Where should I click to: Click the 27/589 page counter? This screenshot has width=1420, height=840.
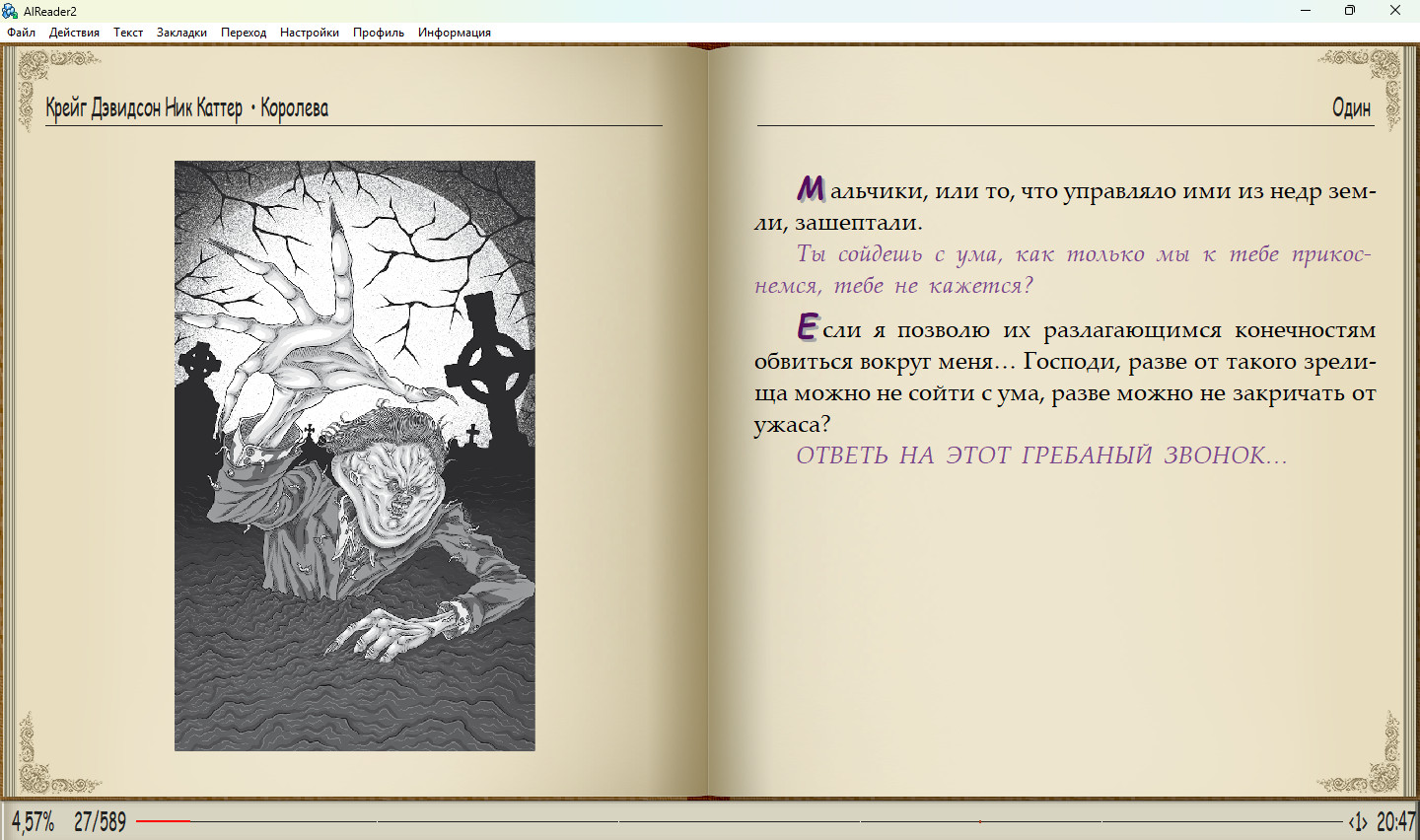[100, 821]
